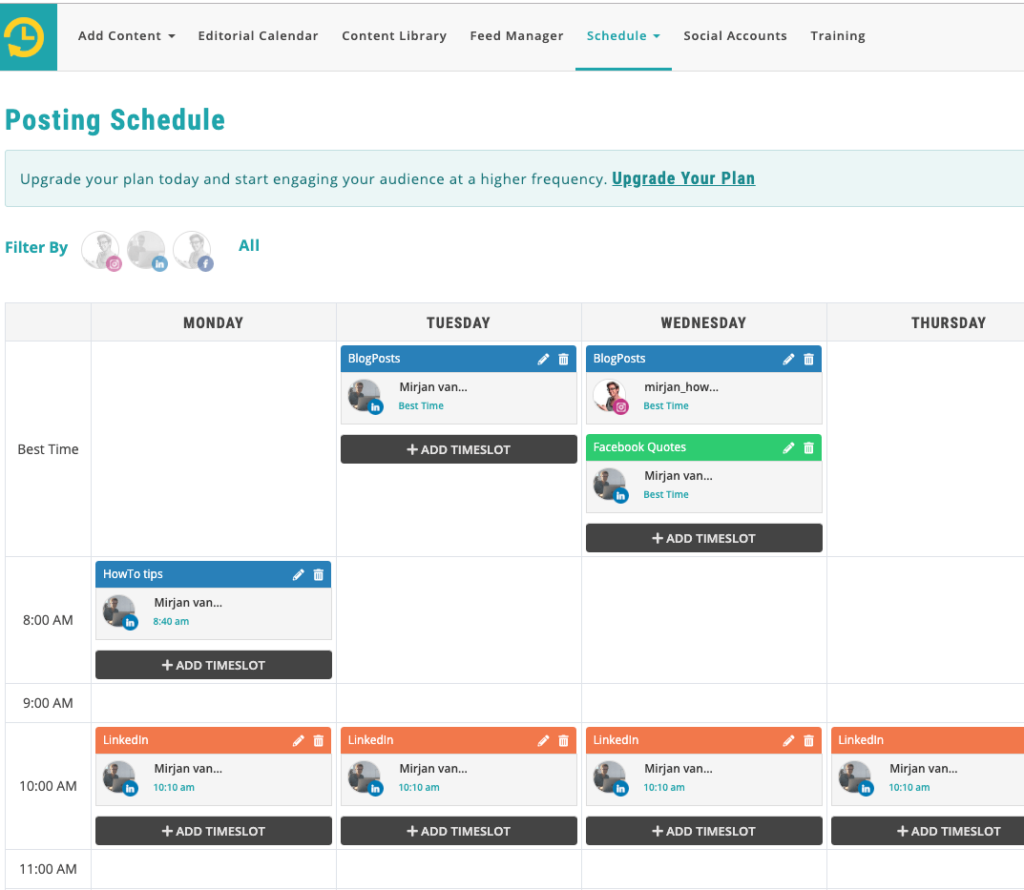The image size is (1024, 890).
Task: Add a timeslot under Tuesday Best Time
Action: (458, 450)
